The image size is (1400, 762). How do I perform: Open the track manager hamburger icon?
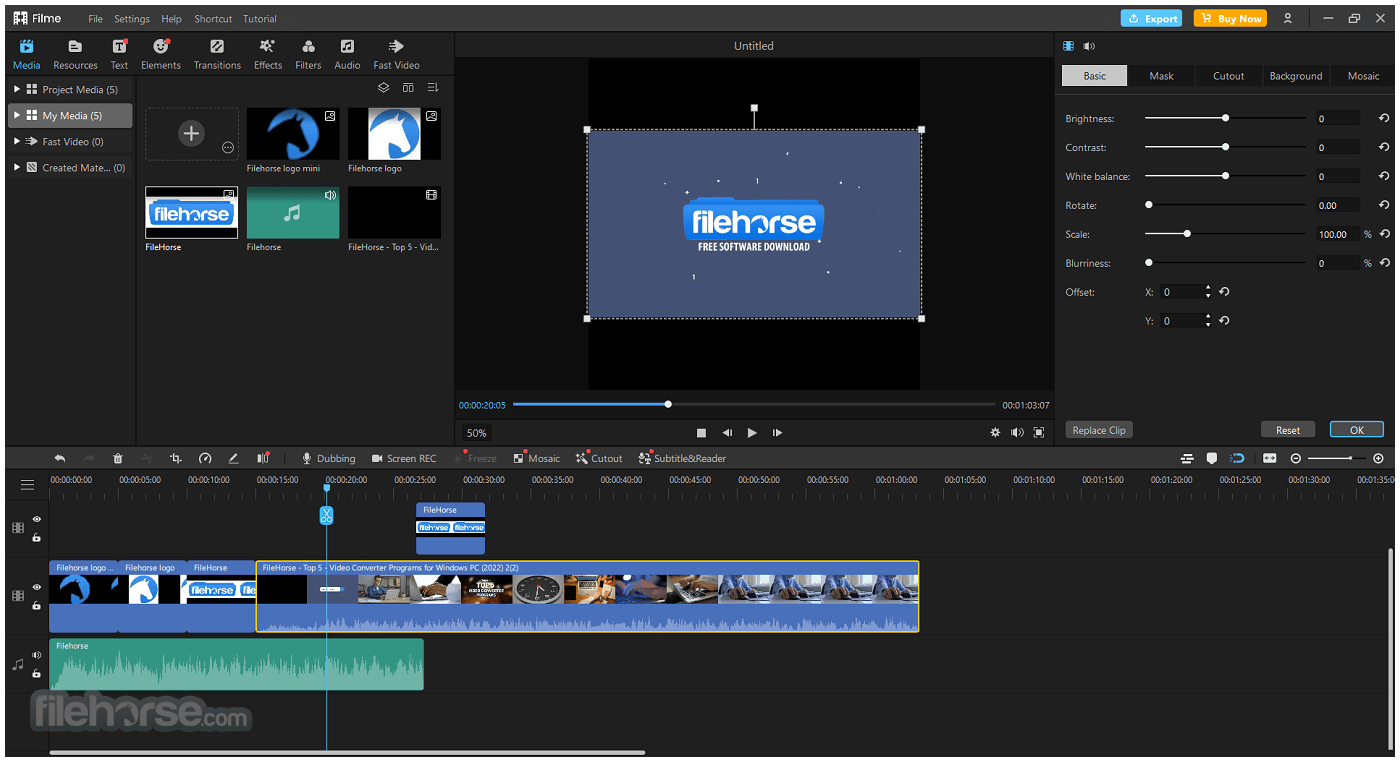[28, 485]
